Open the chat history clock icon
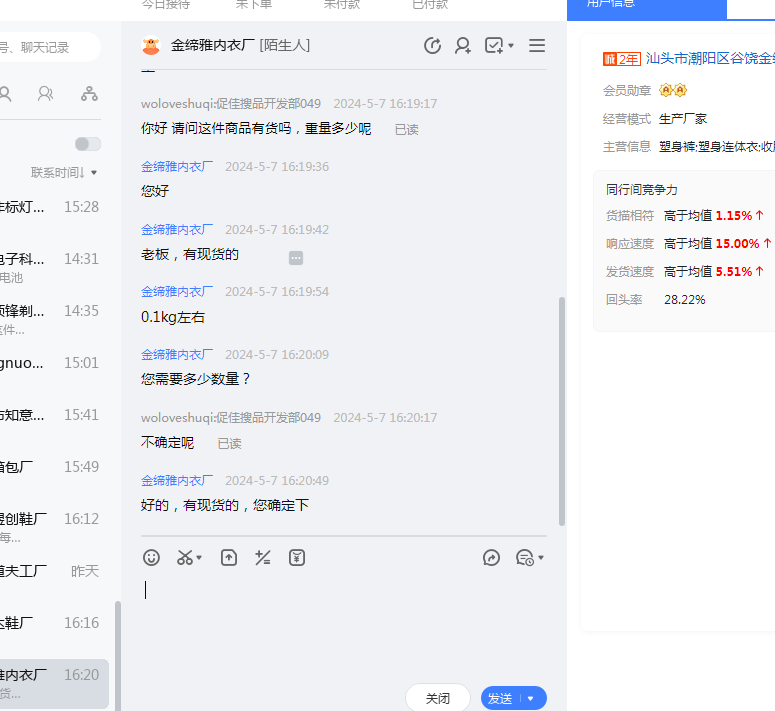This screenshot has width=775, height=711. [432, 45]
